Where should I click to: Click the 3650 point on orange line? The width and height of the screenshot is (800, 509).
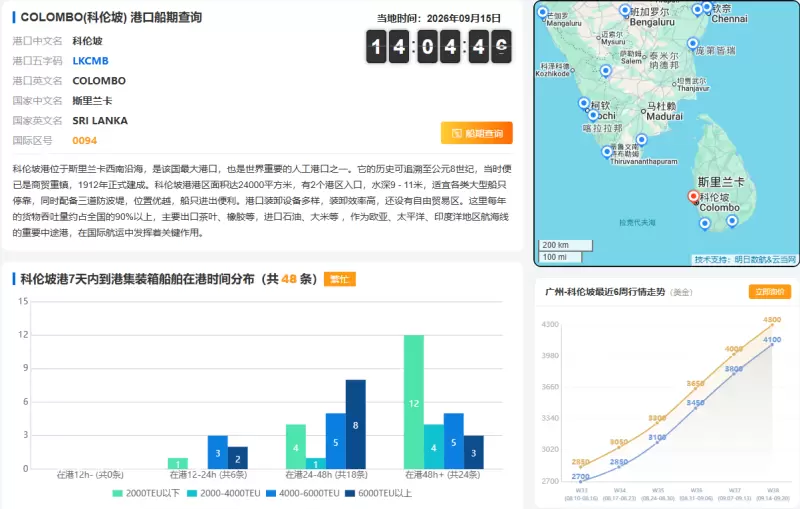(x=695, y=389)
